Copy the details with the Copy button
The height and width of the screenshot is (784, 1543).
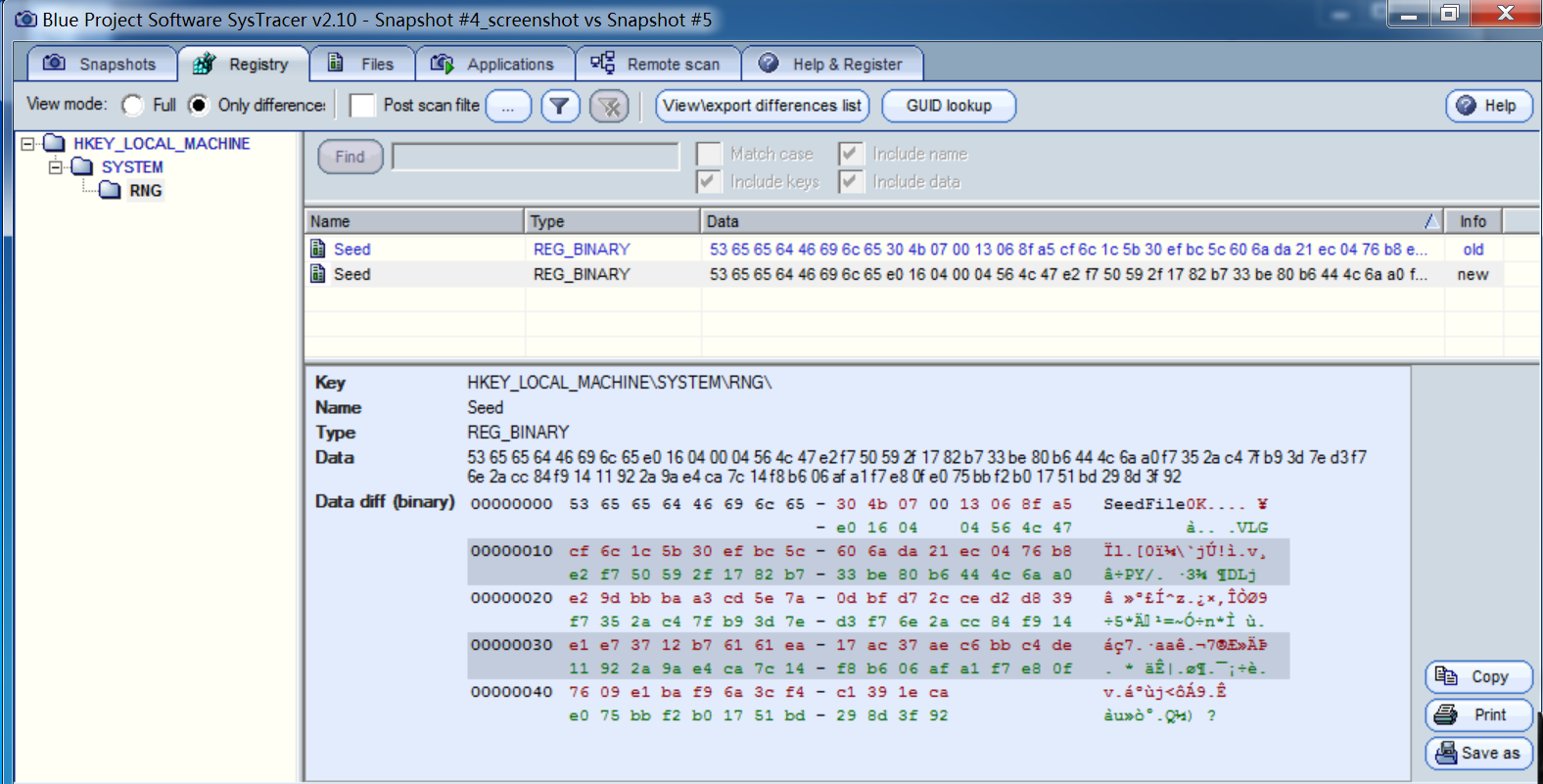click(1478, 676)
